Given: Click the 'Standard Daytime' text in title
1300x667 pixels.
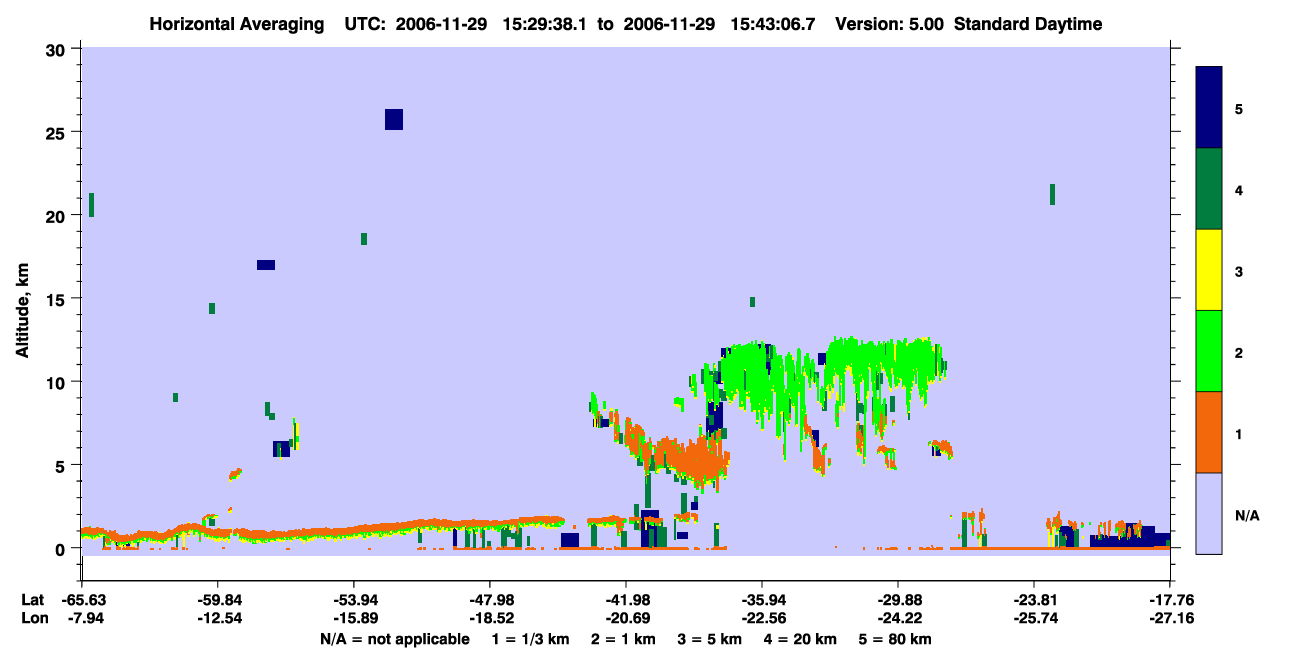Looking at the screenshot, I should tap(1028, 24).
